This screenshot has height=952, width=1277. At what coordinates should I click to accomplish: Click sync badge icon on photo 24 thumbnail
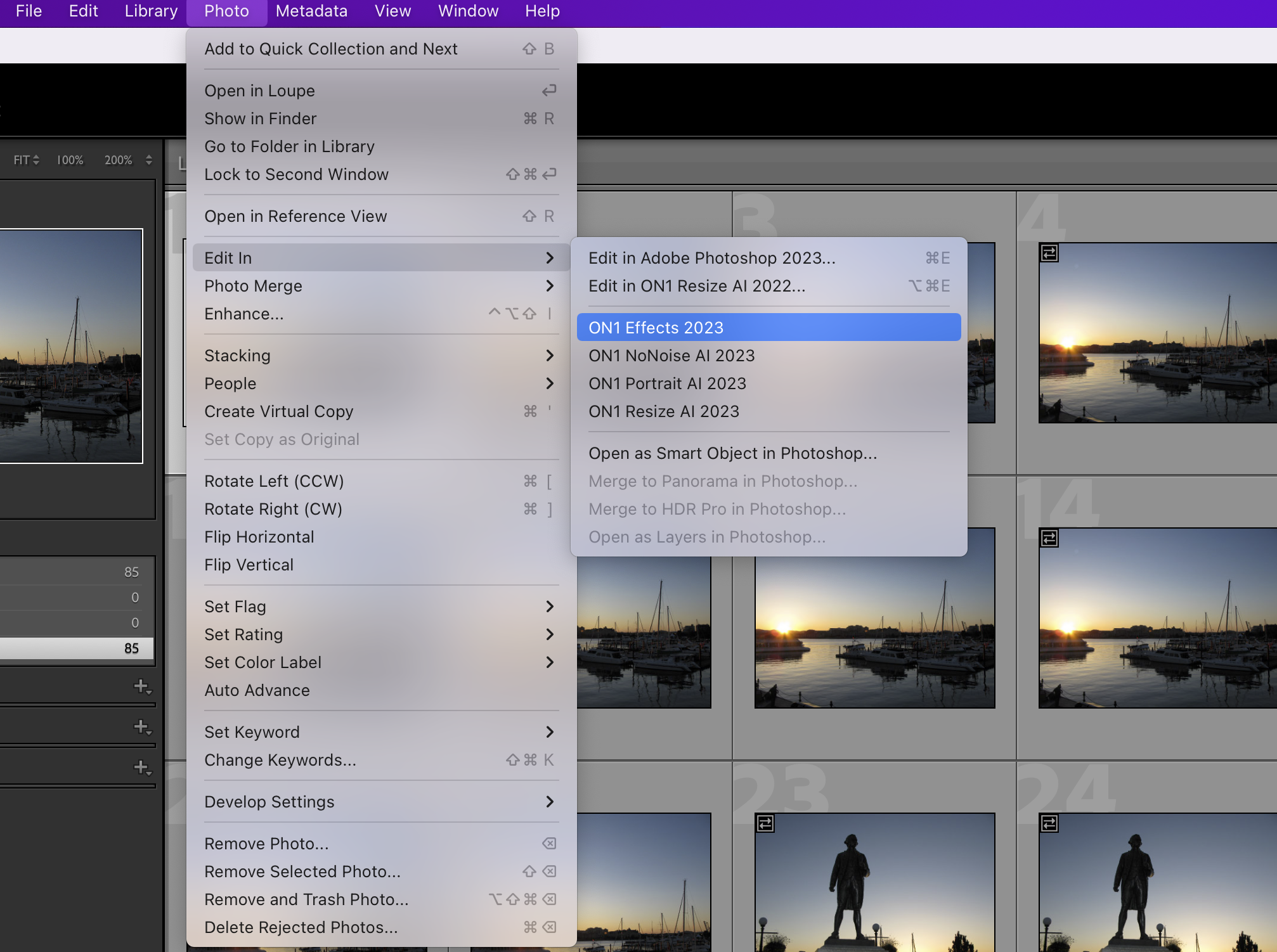point(1049,823)
